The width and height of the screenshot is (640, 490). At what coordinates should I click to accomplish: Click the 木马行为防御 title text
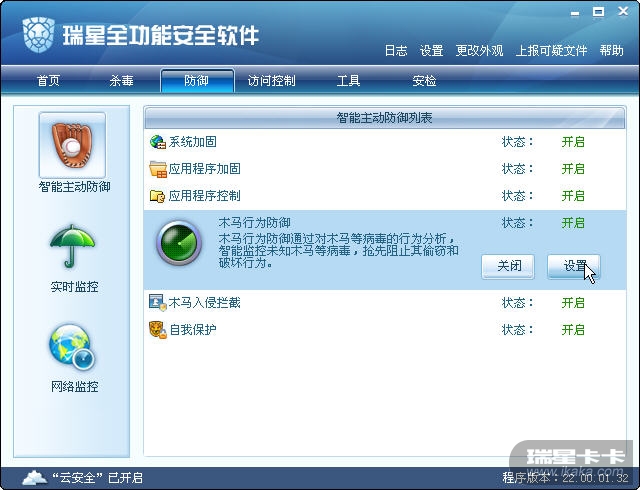click(x=255, y=223)
